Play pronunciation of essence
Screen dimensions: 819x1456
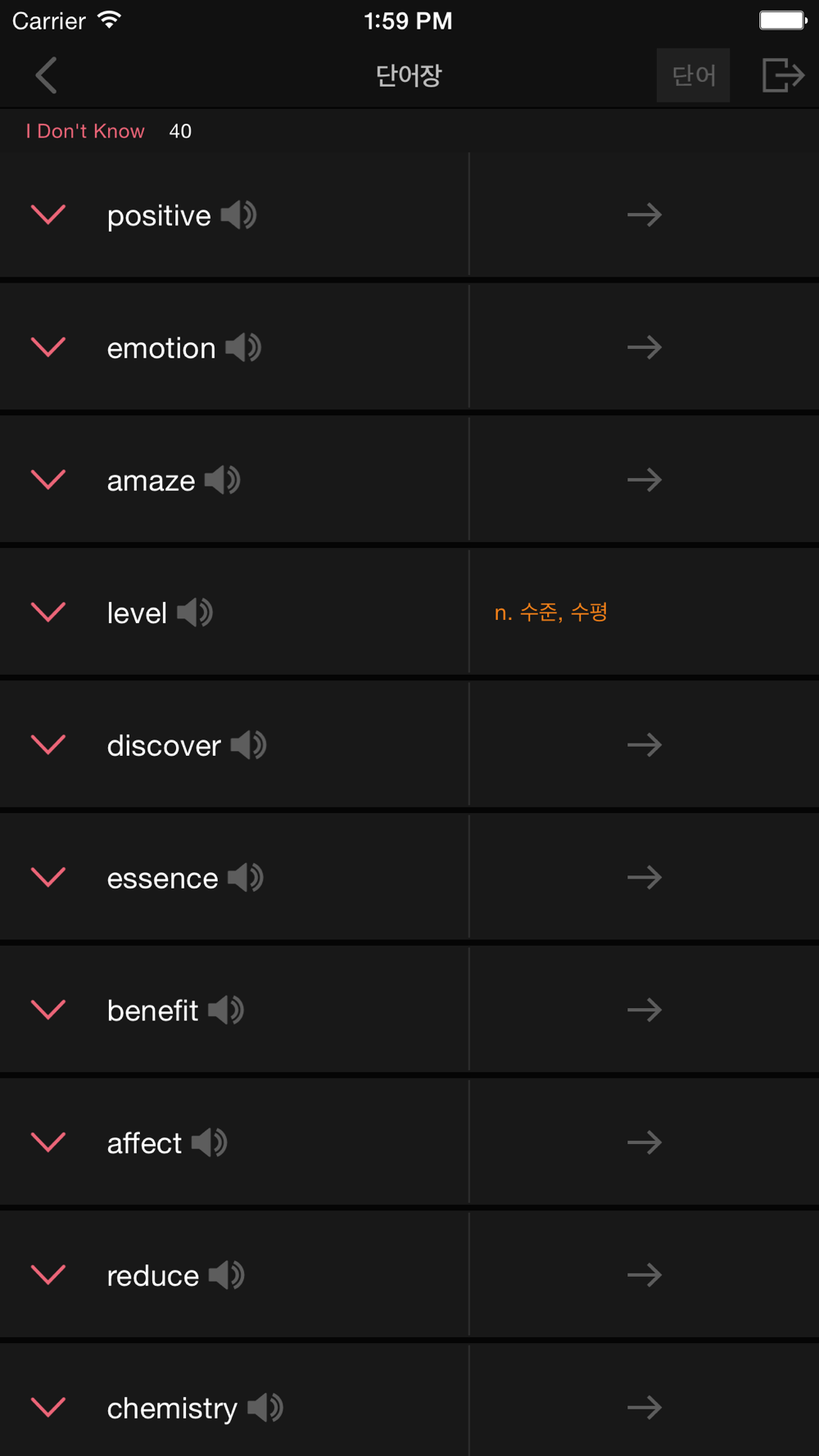point(246,878)
